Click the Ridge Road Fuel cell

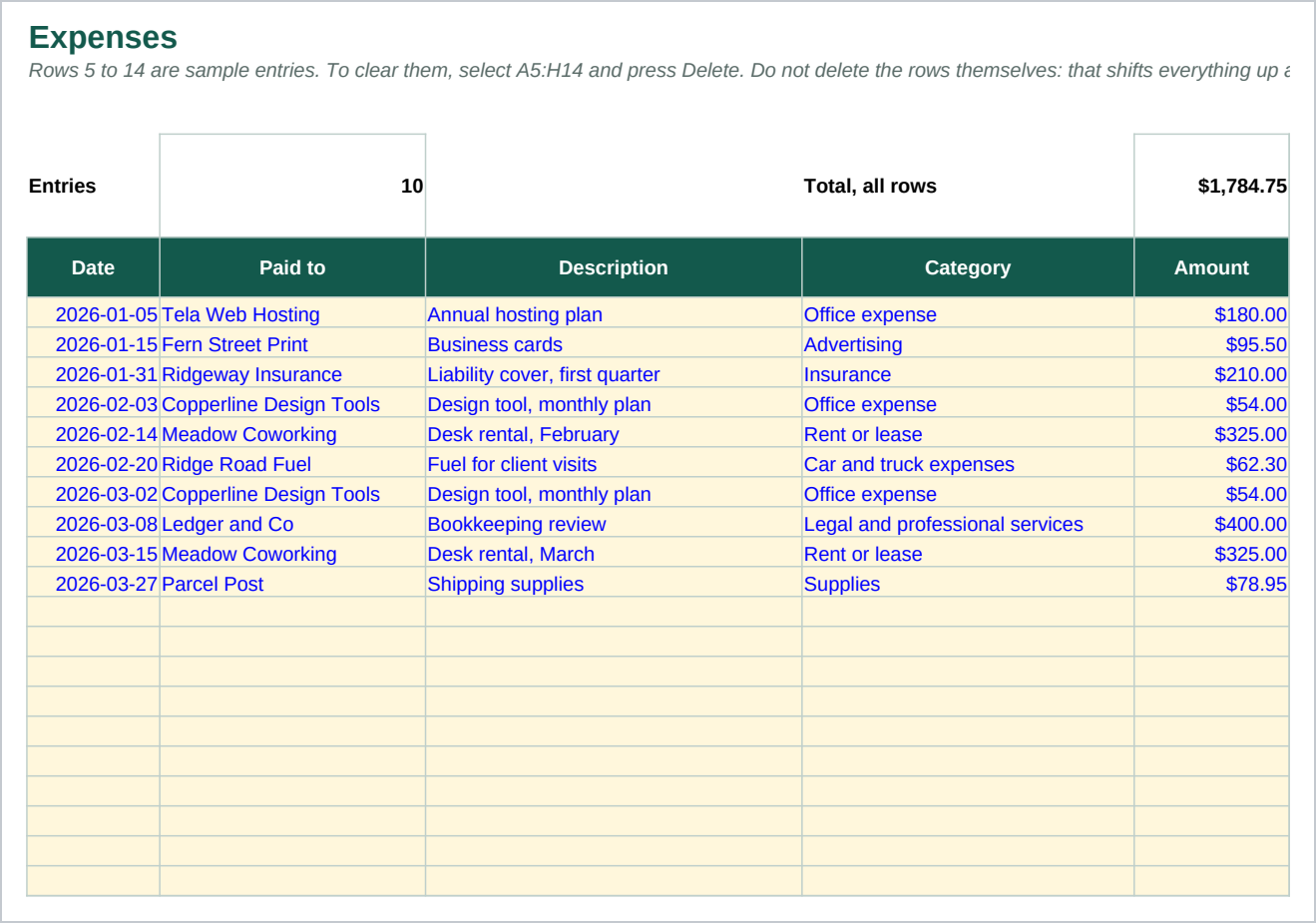point(292,464)
